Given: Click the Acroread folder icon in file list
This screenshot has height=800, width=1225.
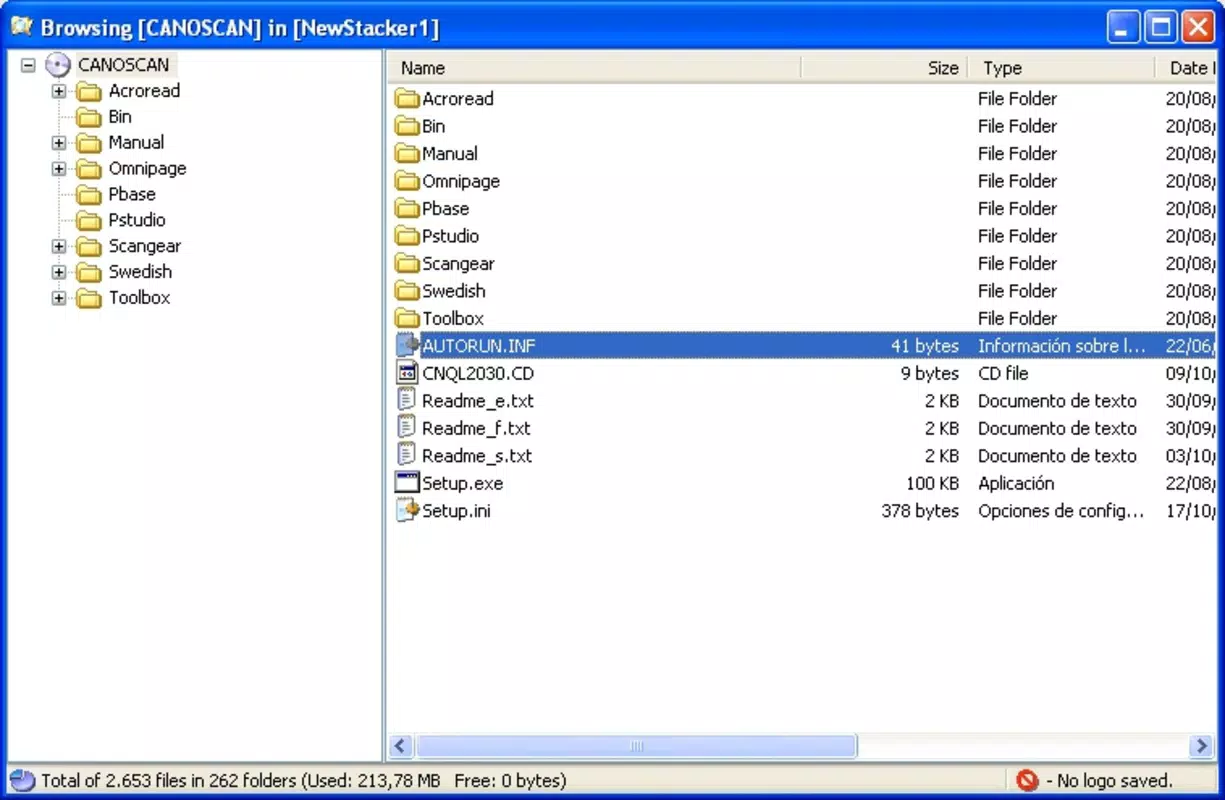Looking at the screenshot, I should point(407,98).
